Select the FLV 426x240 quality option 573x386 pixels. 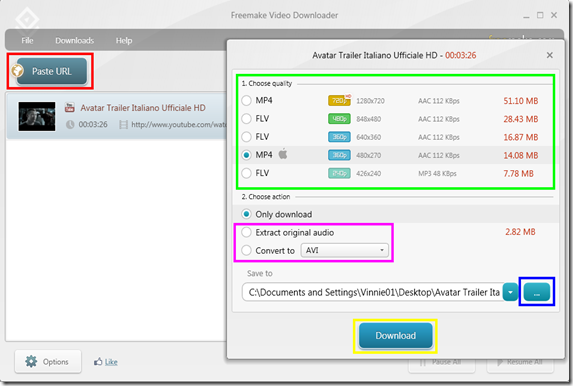(246, 173)
